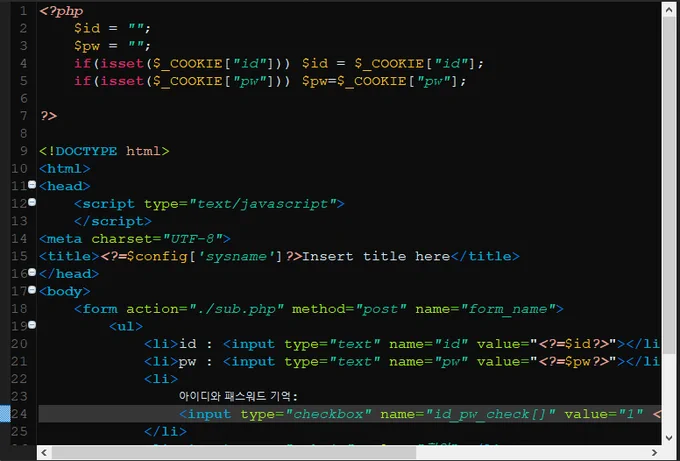Click the blue margin marker at line 24
This screenshot has width=680, height=461.
click(x=5, y=414)
